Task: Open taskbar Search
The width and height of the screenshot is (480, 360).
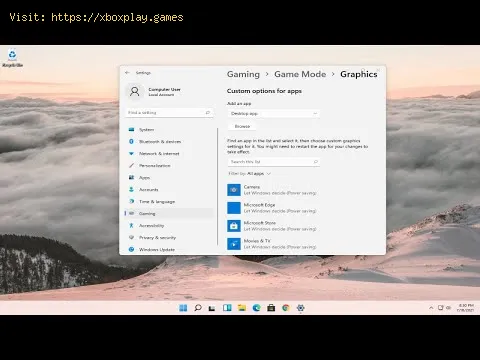Action: [x=198, y=308]
